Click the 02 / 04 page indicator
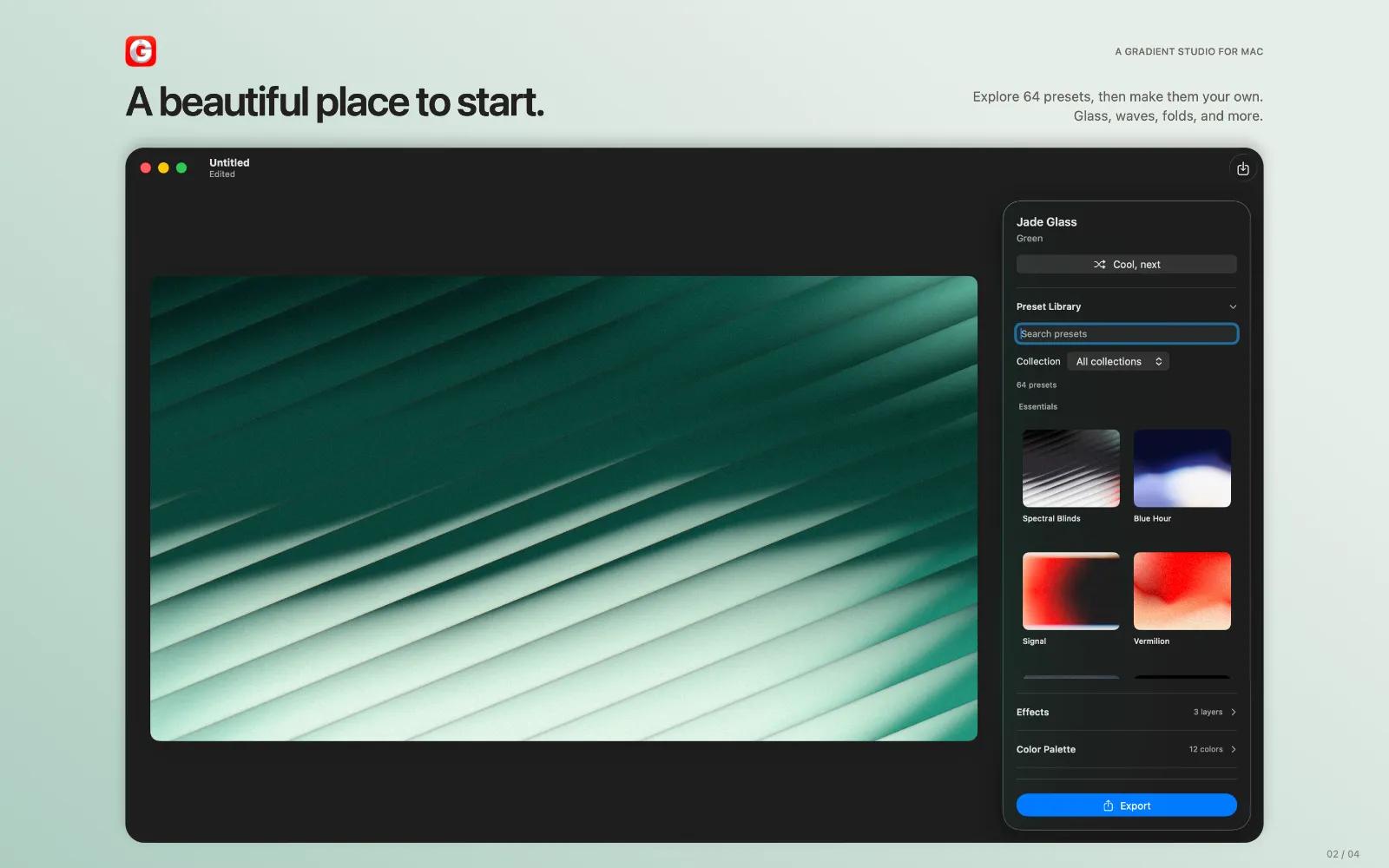This screenshot has width=1389, height=868. pos(1342,854)
